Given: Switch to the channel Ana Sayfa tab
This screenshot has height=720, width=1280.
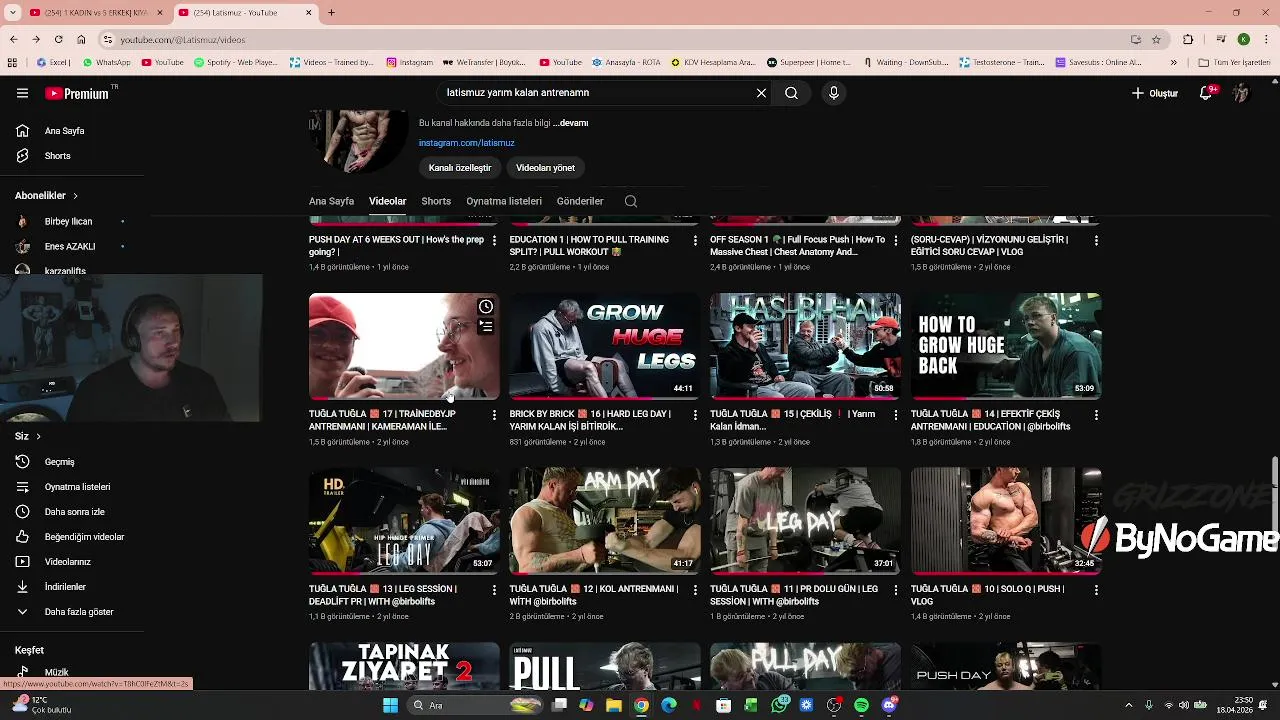Looking at the screenshot, I should tap(331, 201).
